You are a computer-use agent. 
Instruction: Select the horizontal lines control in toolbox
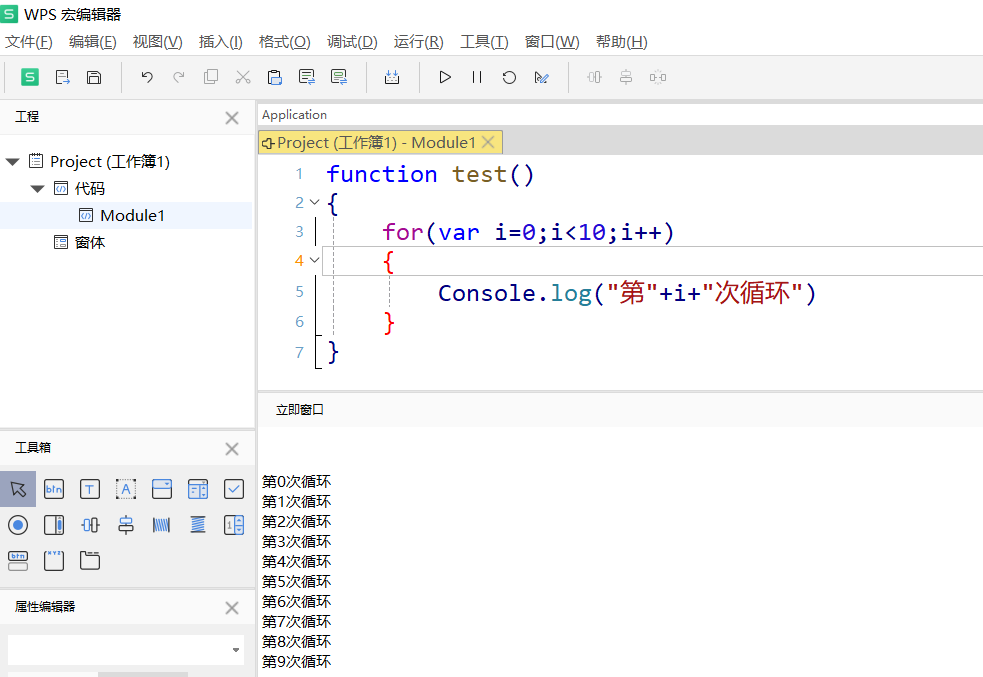click(x=197, y=525)
